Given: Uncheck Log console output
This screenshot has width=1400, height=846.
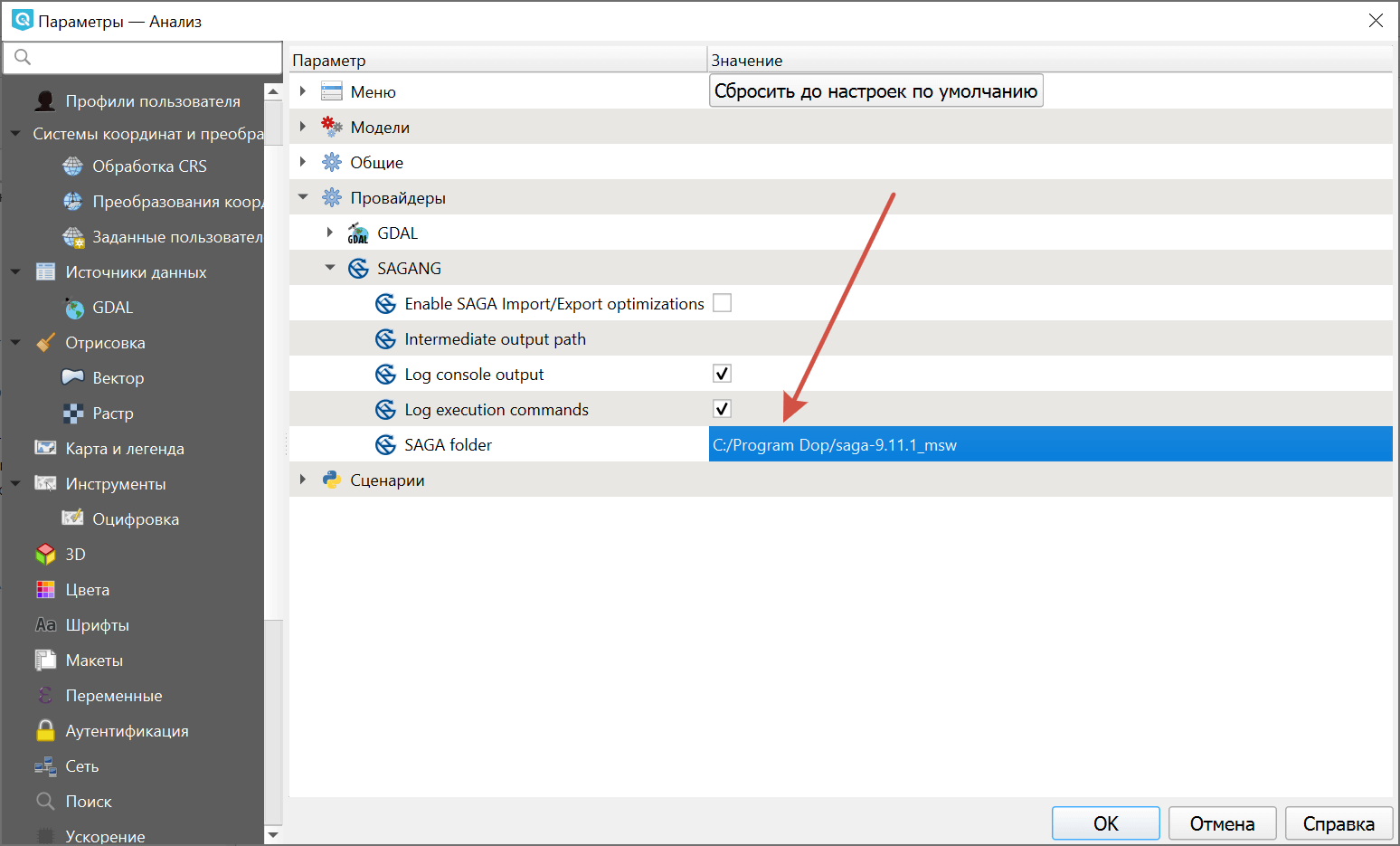Looking at the screenshot, I should (722, 374).
